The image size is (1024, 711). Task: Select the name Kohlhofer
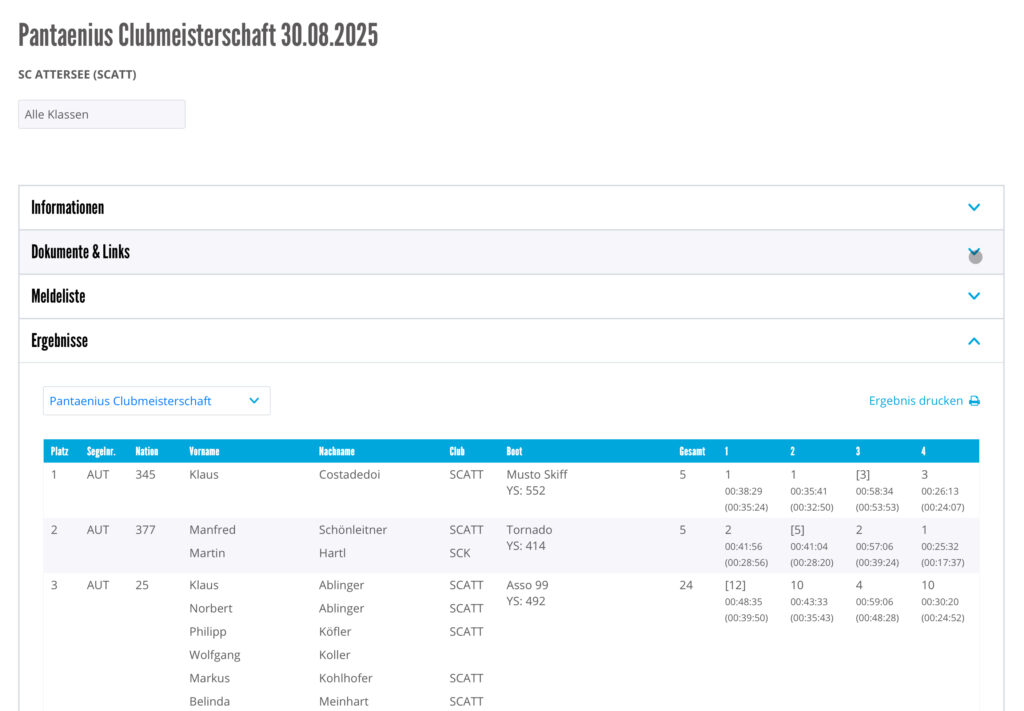tap(345, 678)
